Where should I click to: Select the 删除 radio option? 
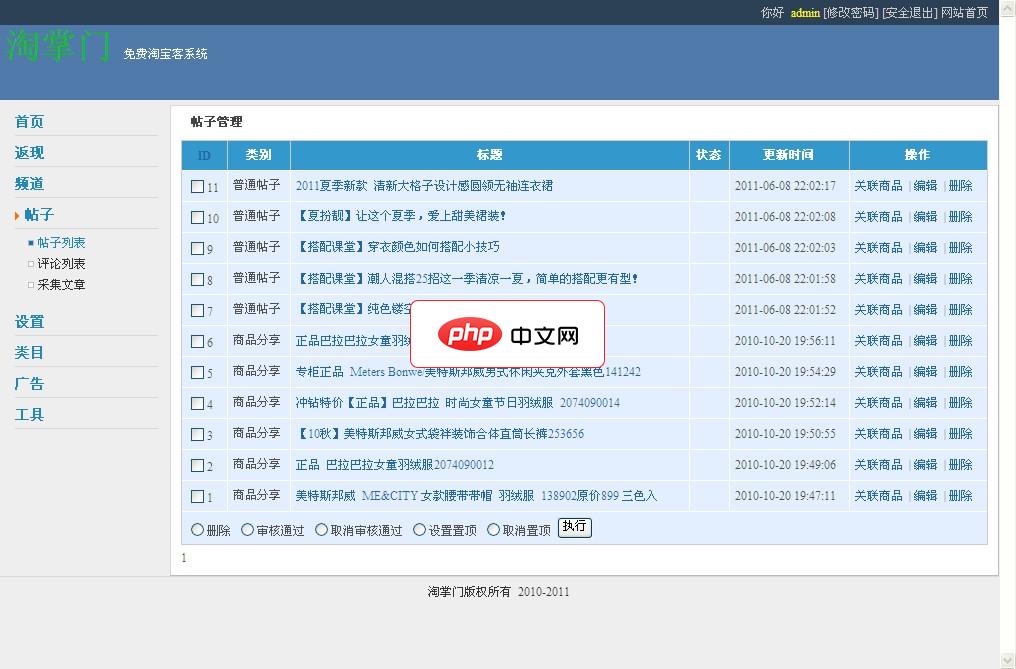(197, 528)
